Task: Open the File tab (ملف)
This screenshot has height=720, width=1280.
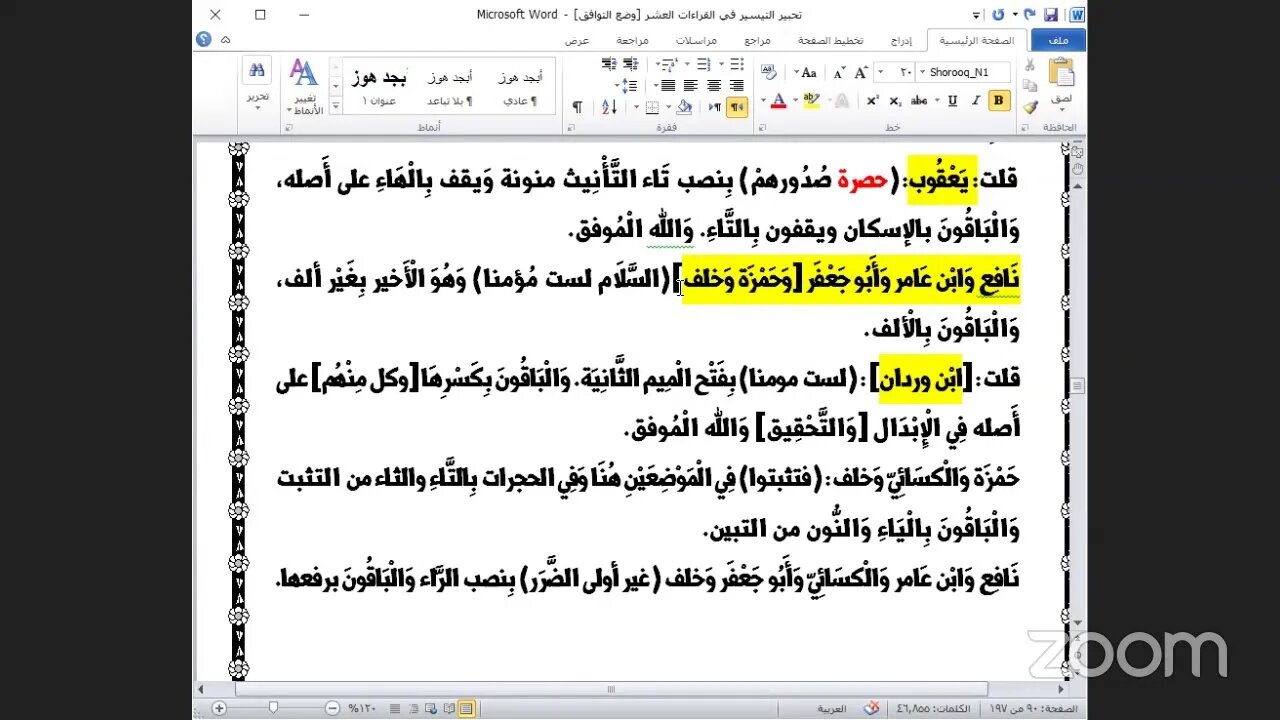Action: 1058,40
